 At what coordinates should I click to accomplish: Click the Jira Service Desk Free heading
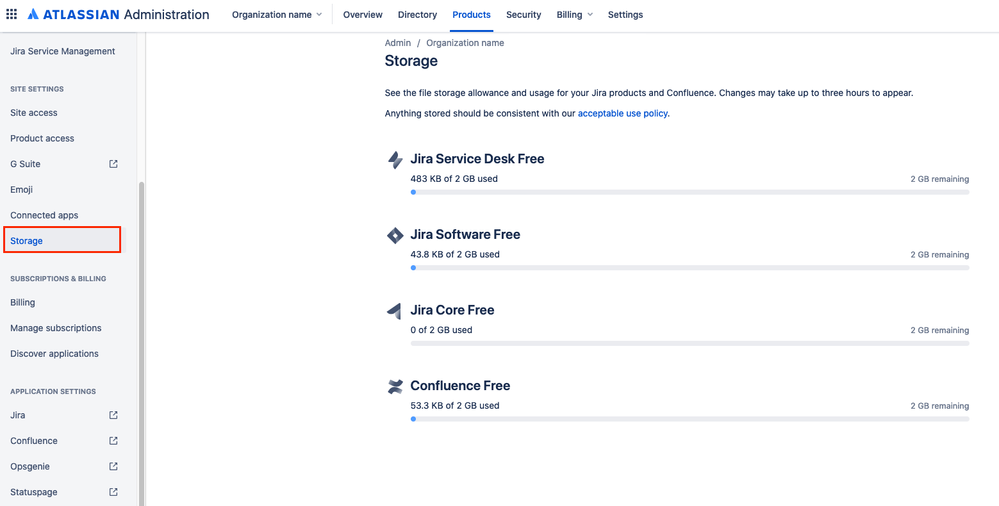477,159
